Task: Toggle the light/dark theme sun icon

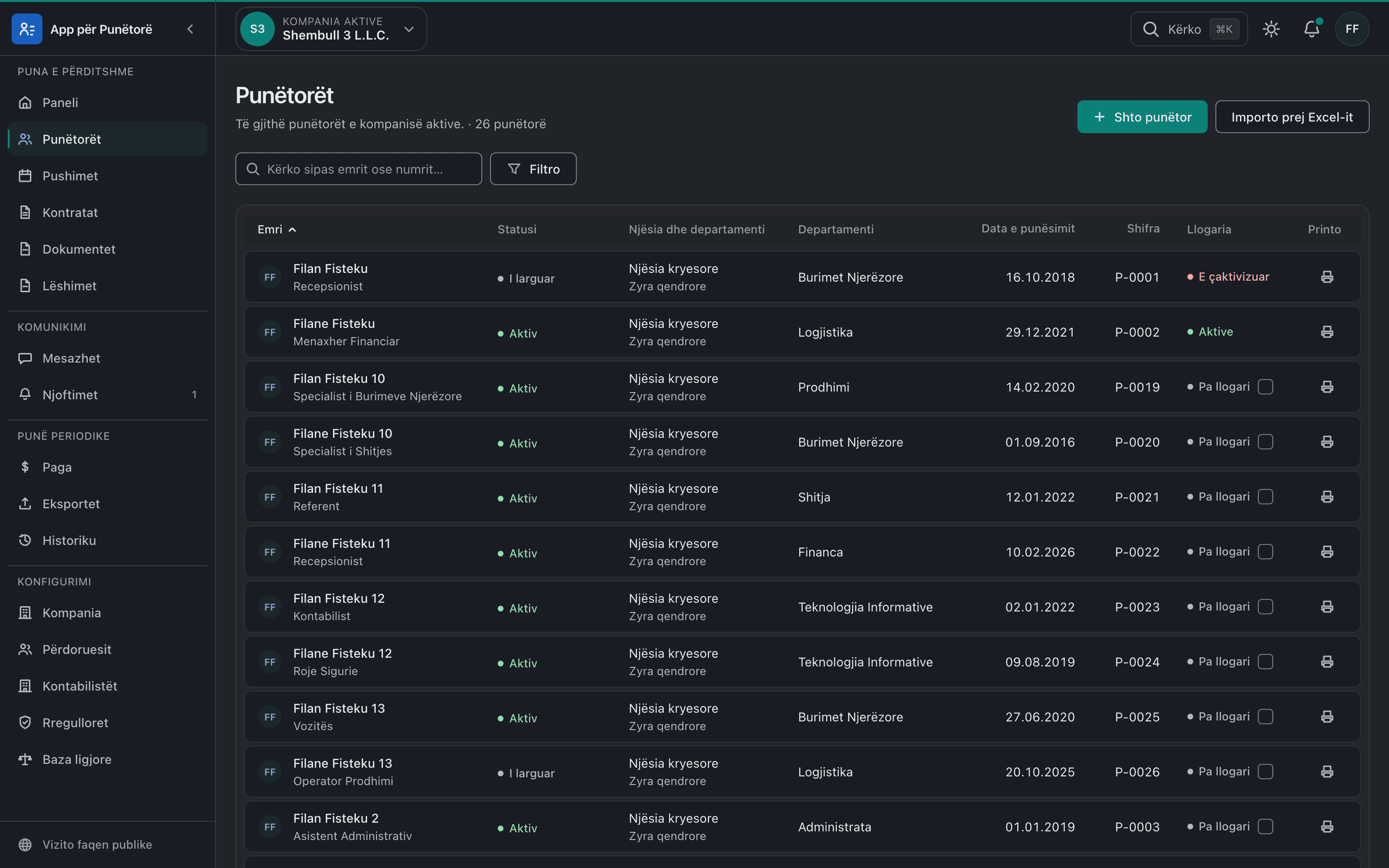Action: coord(1271,29)
